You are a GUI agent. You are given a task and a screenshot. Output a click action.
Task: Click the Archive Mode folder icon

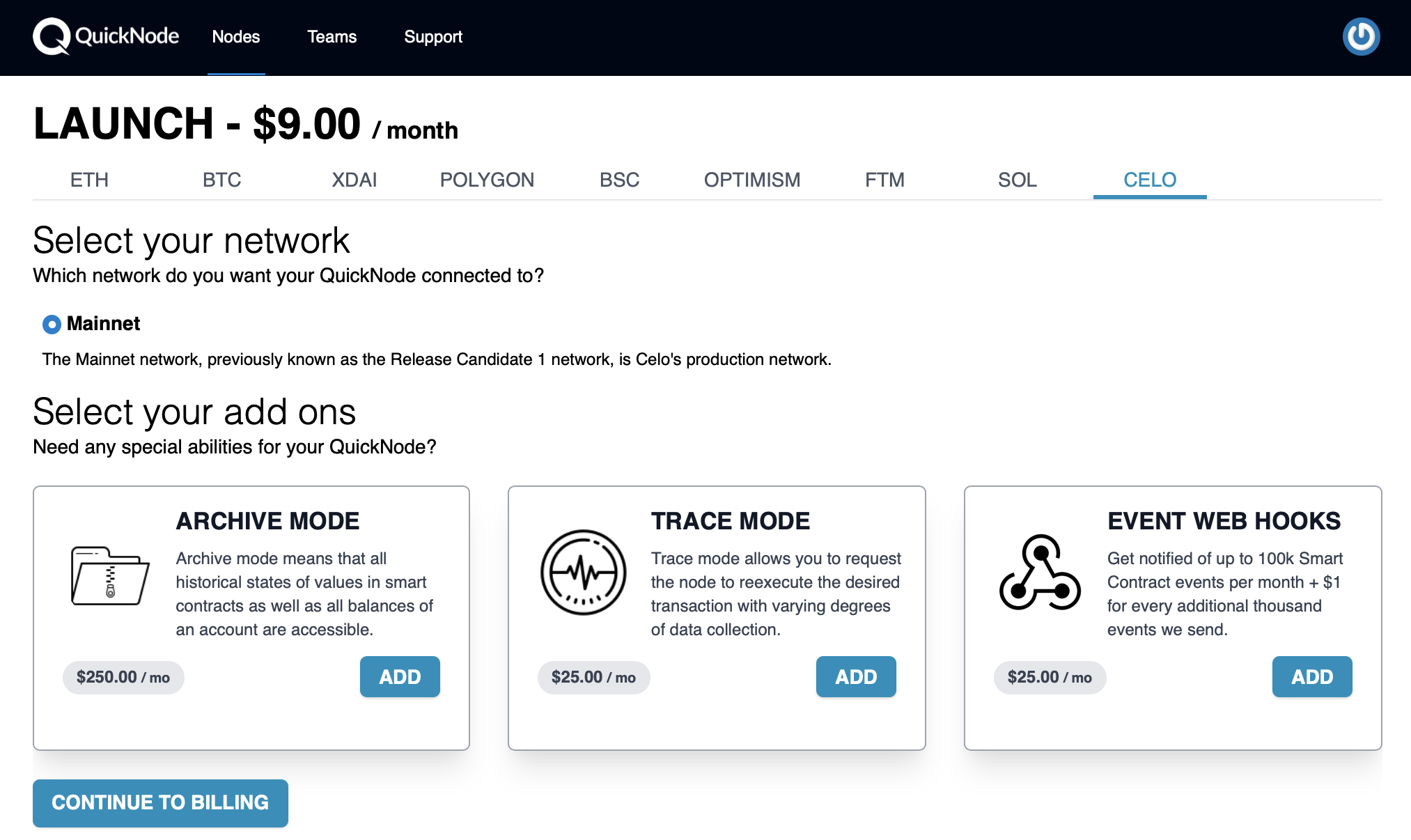110,575
